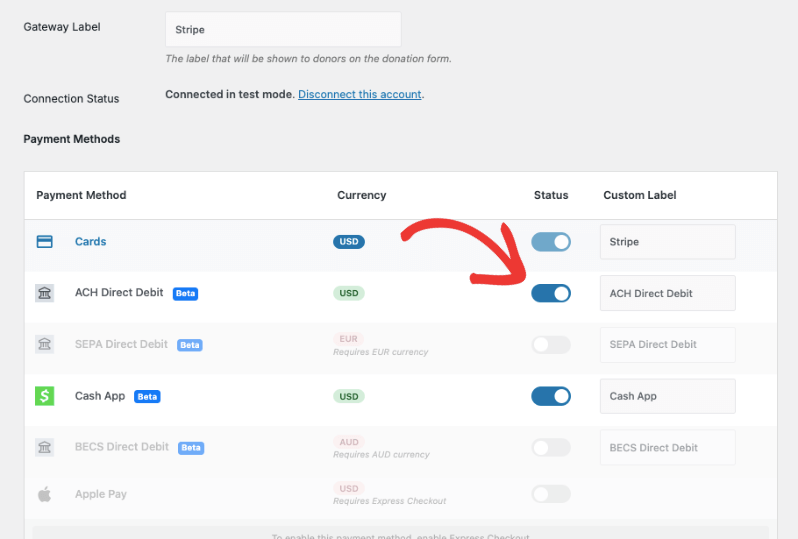Click 'Requires Express Checkout' note

[x=389, y=501]
